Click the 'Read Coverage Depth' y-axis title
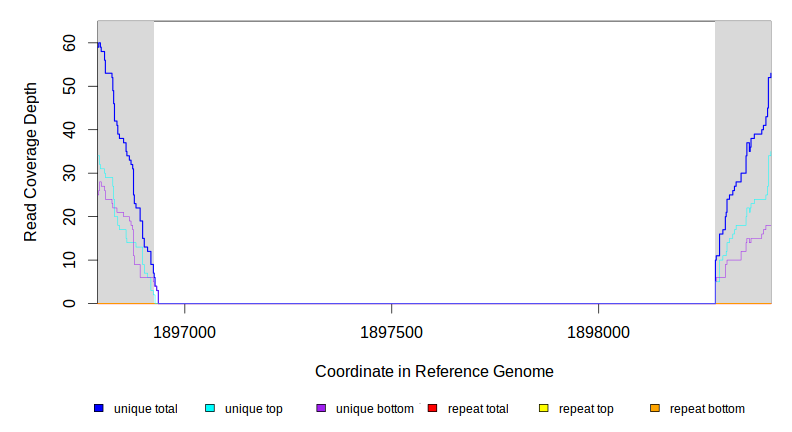This screenshot has width=792, height=432. pos(31,162)
